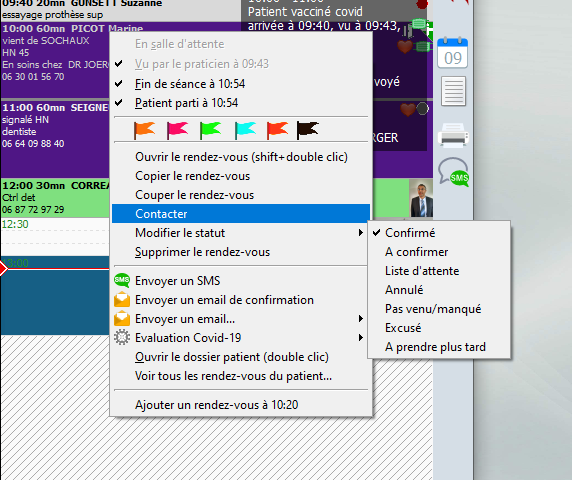Click the printer icon in sidebar
Viewport: 572px width, 480px height.
click(453, 135)
